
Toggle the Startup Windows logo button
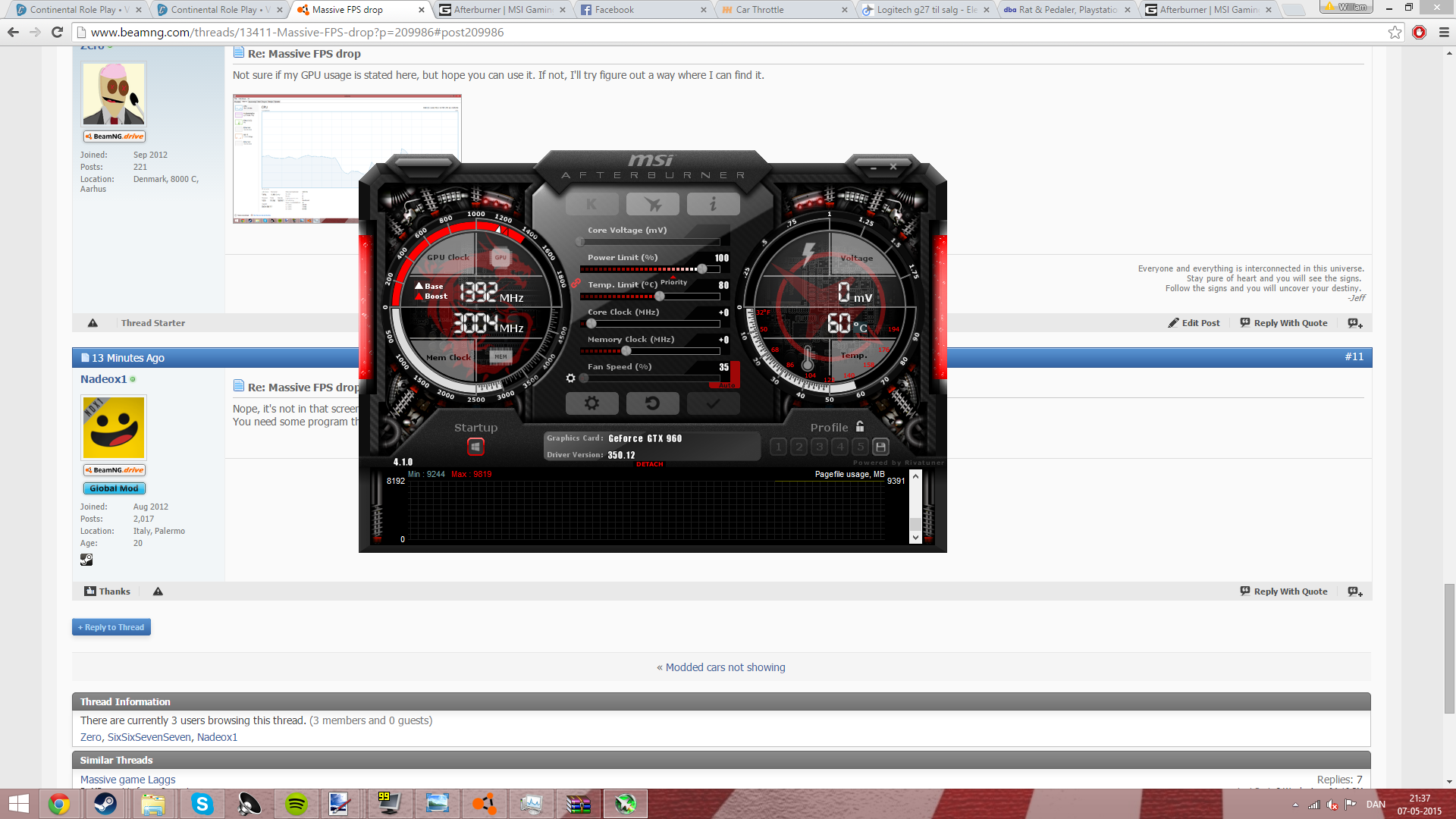(x=475, y=447)
